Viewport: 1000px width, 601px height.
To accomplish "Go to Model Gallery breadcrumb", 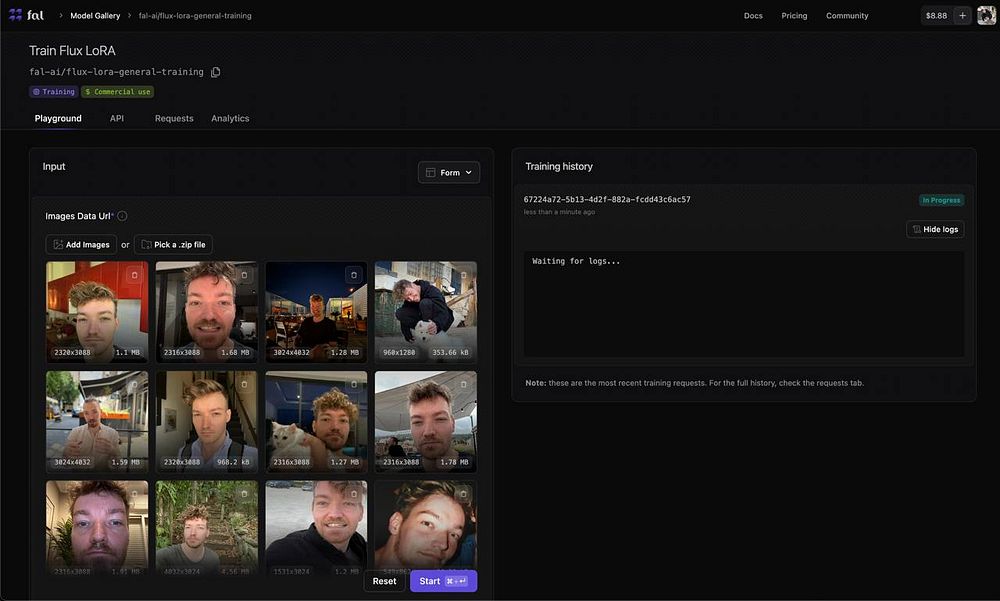I will pyautogui.click(x=95, y=15).
